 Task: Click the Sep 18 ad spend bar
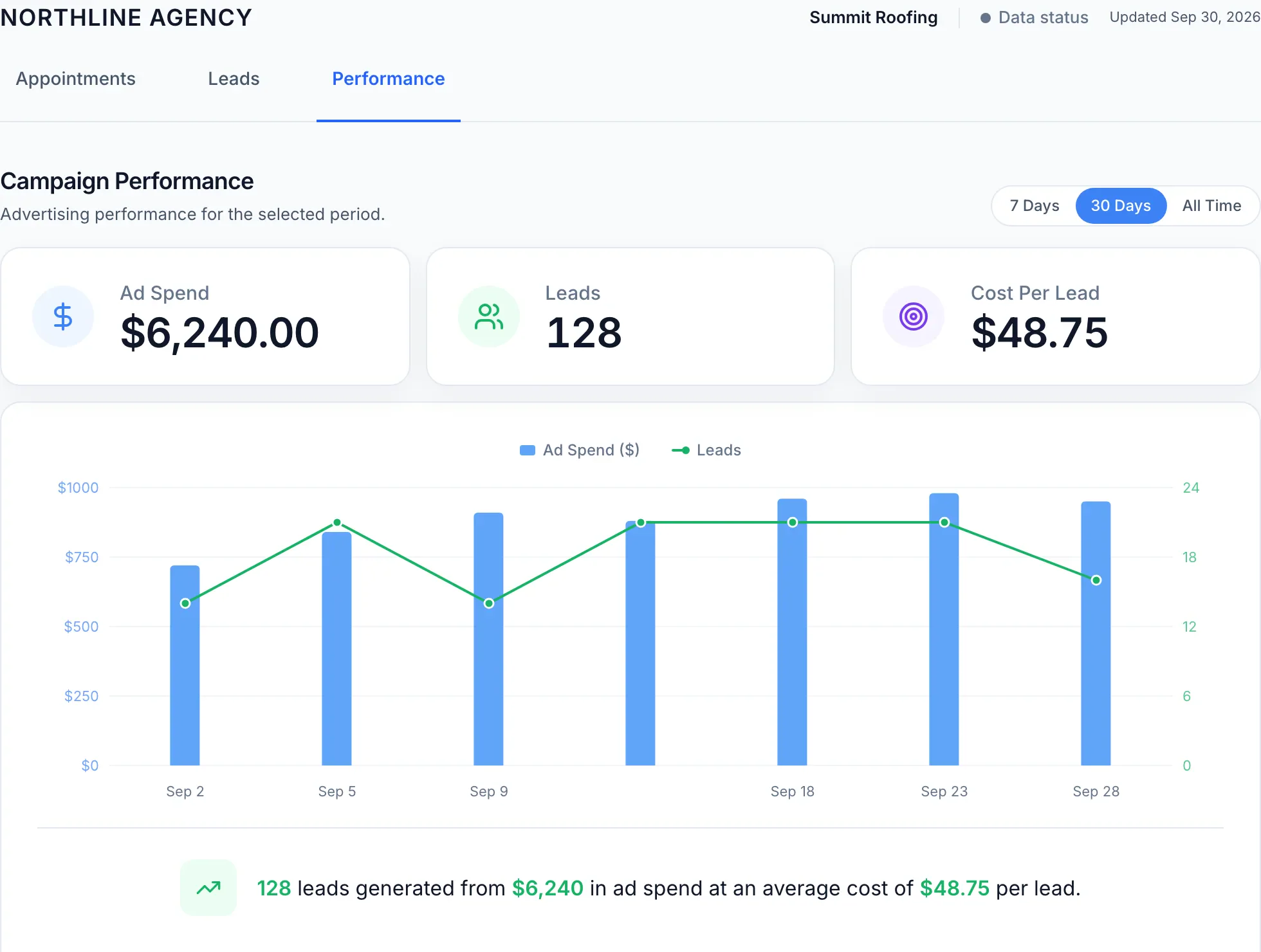tap(792, 632)
